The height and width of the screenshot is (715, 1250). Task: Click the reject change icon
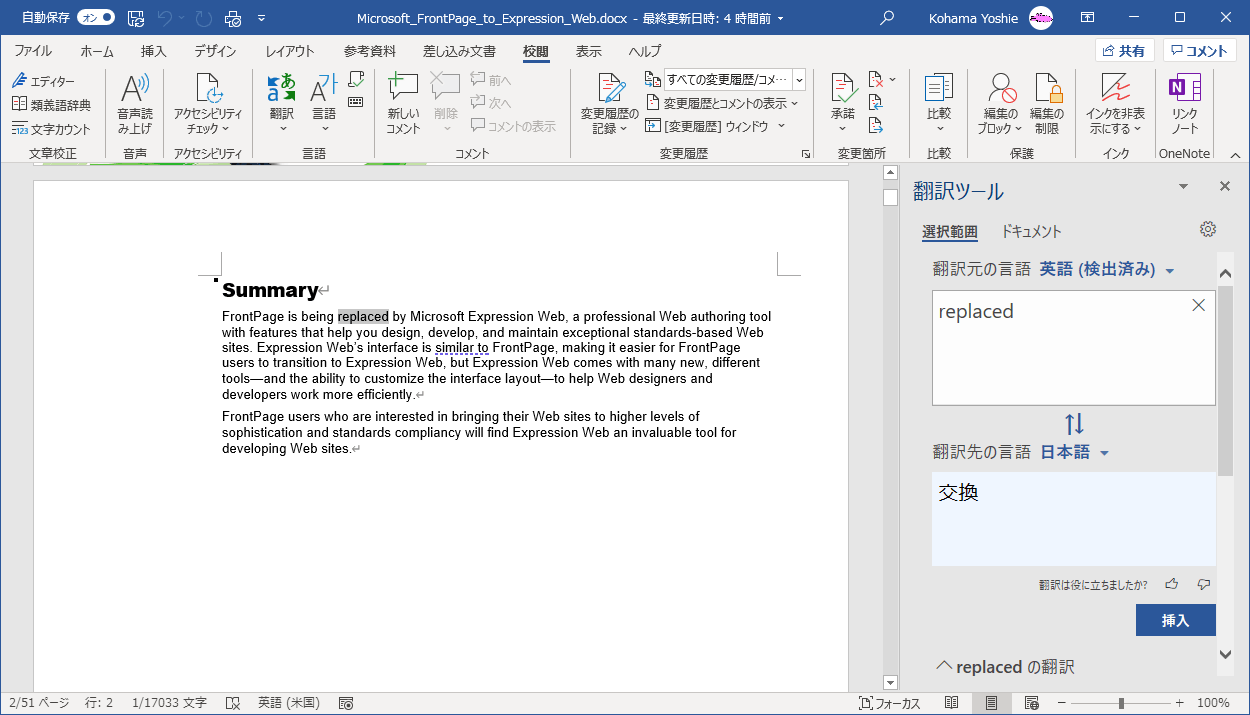coord(877,79)
